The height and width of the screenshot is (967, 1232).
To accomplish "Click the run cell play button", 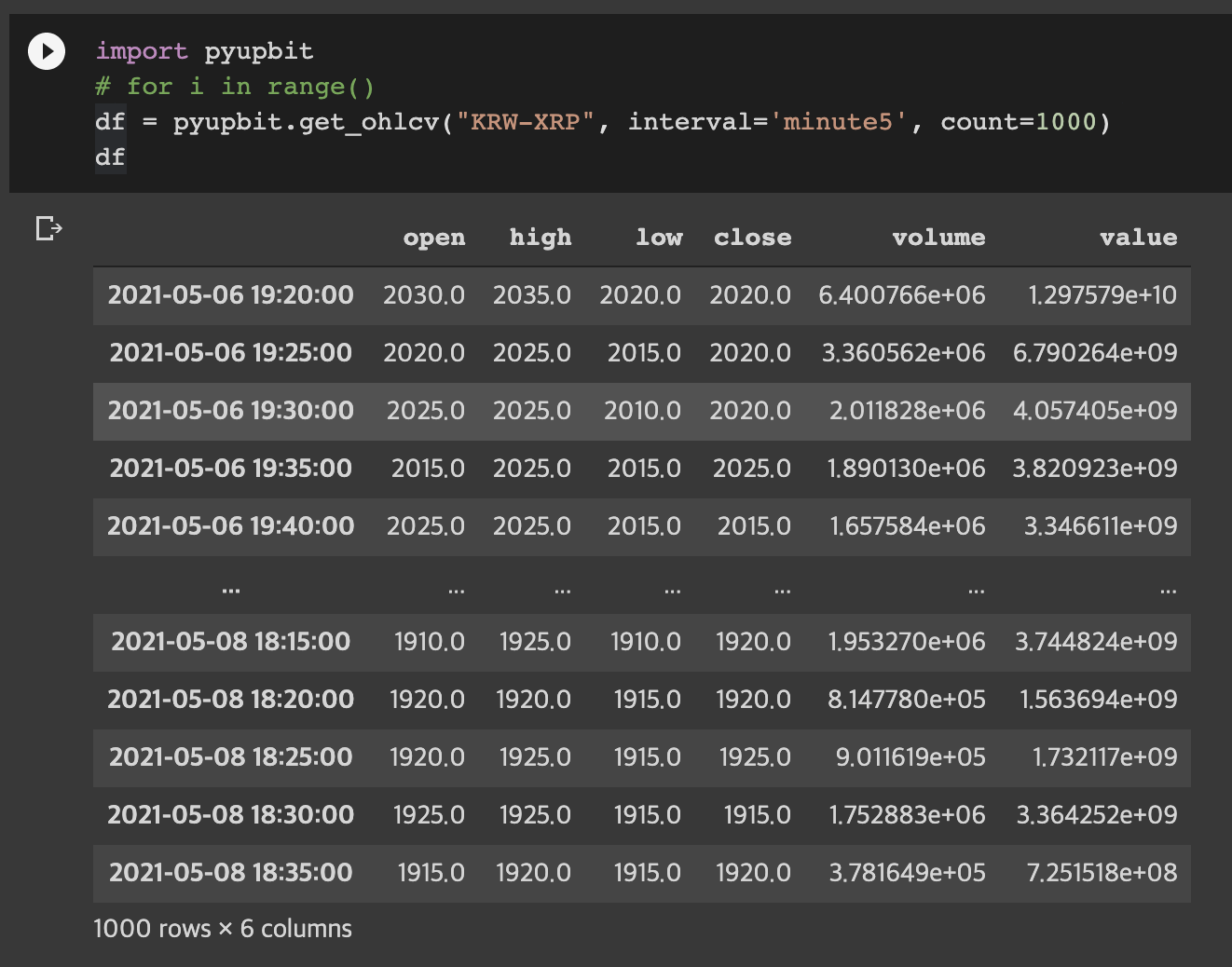I will (46, 51).
